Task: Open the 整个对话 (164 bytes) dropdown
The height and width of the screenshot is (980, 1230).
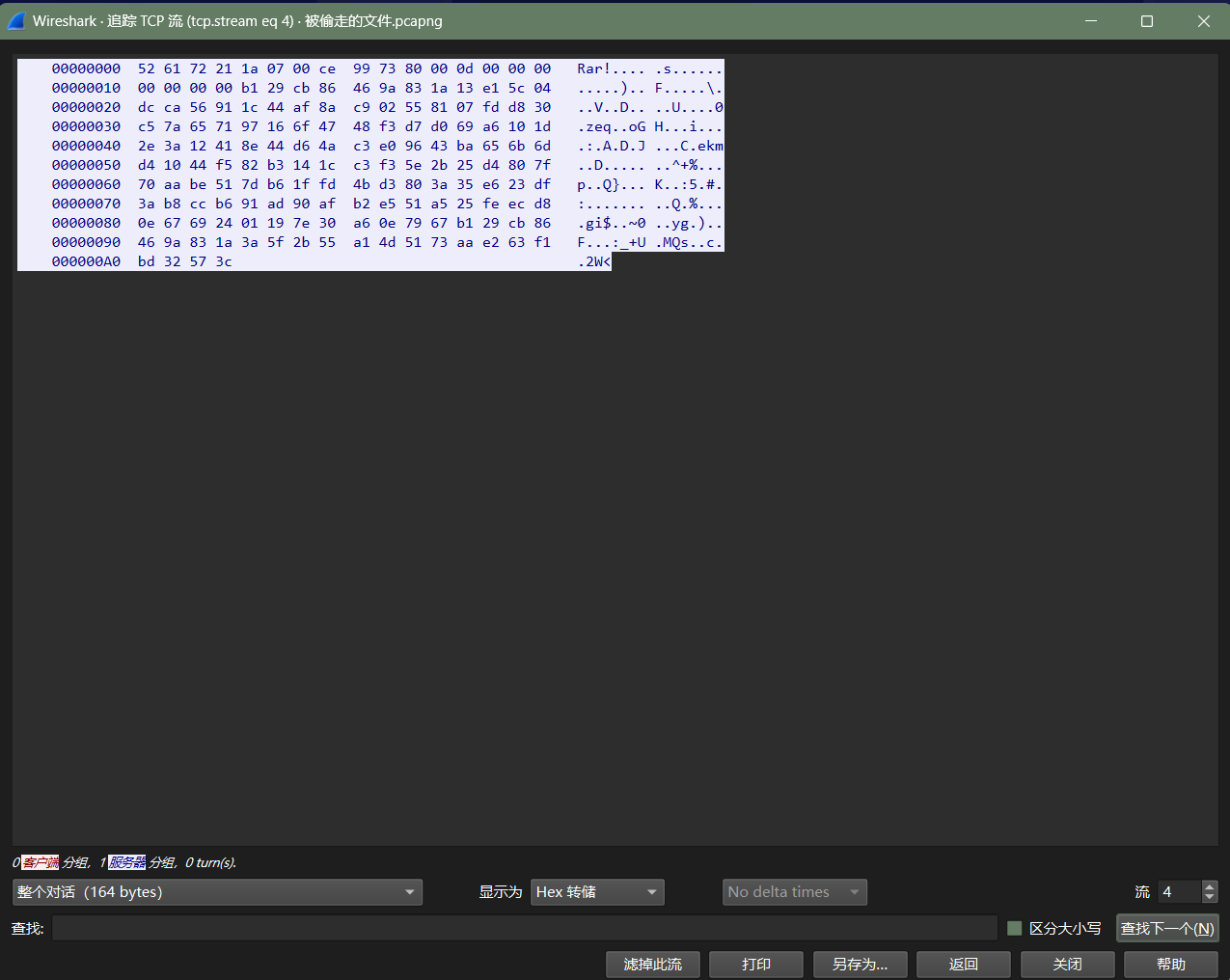Action: click(x=217, y=892)
